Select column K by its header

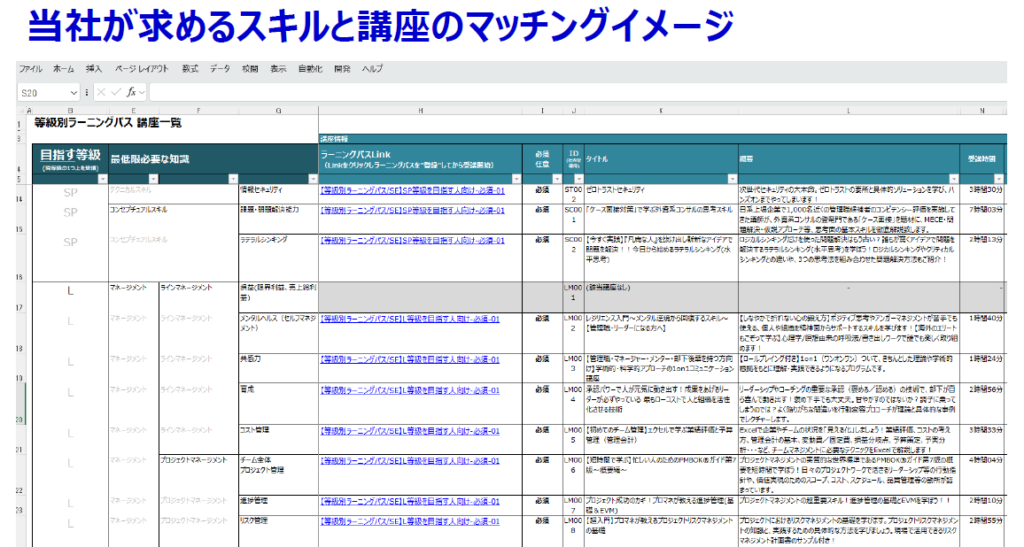click(x=661, y=111)
